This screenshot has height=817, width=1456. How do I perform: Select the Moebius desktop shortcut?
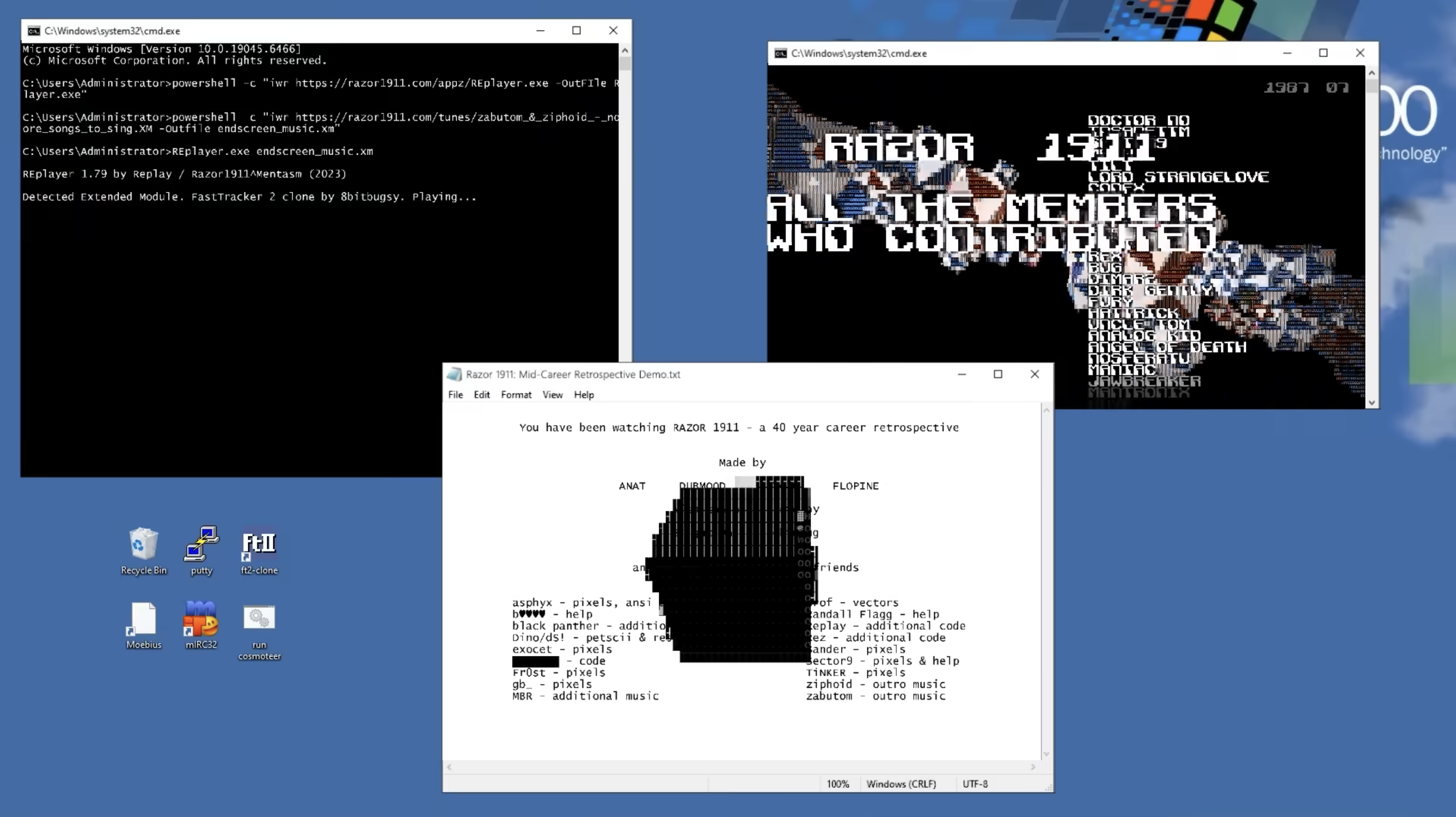click(x=144, y=626)
